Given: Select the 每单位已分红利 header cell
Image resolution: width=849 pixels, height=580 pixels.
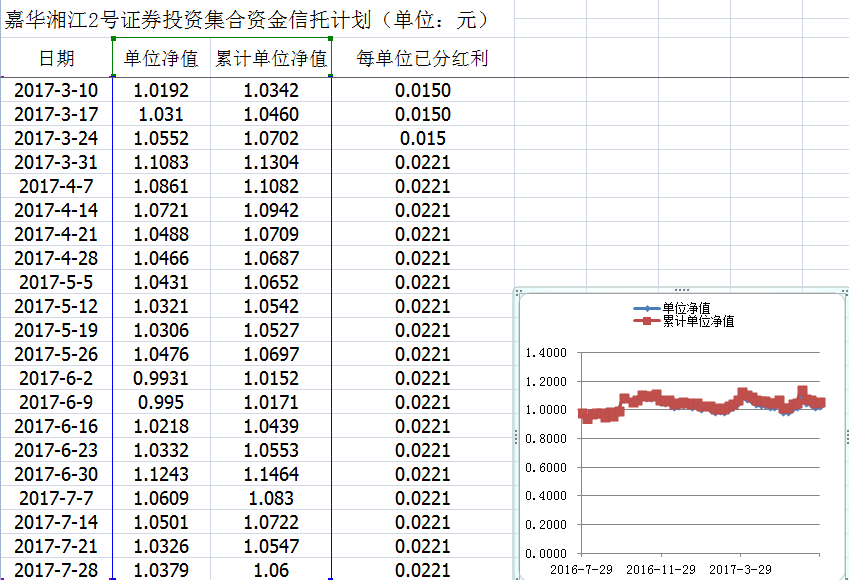Looking at the screenshot, I should (422, 59).
